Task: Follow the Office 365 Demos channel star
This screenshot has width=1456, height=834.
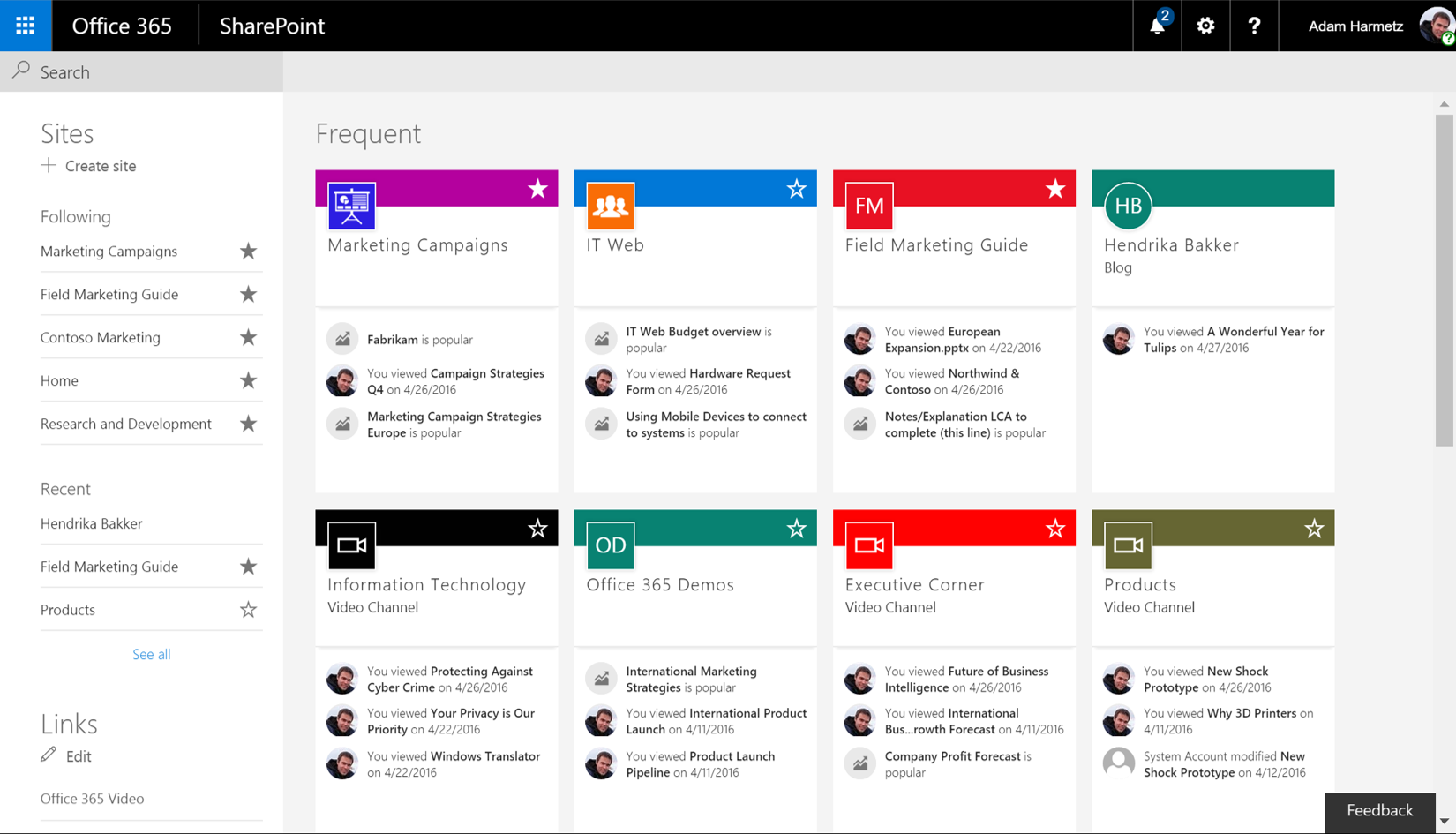Action: tap(796, 528)
